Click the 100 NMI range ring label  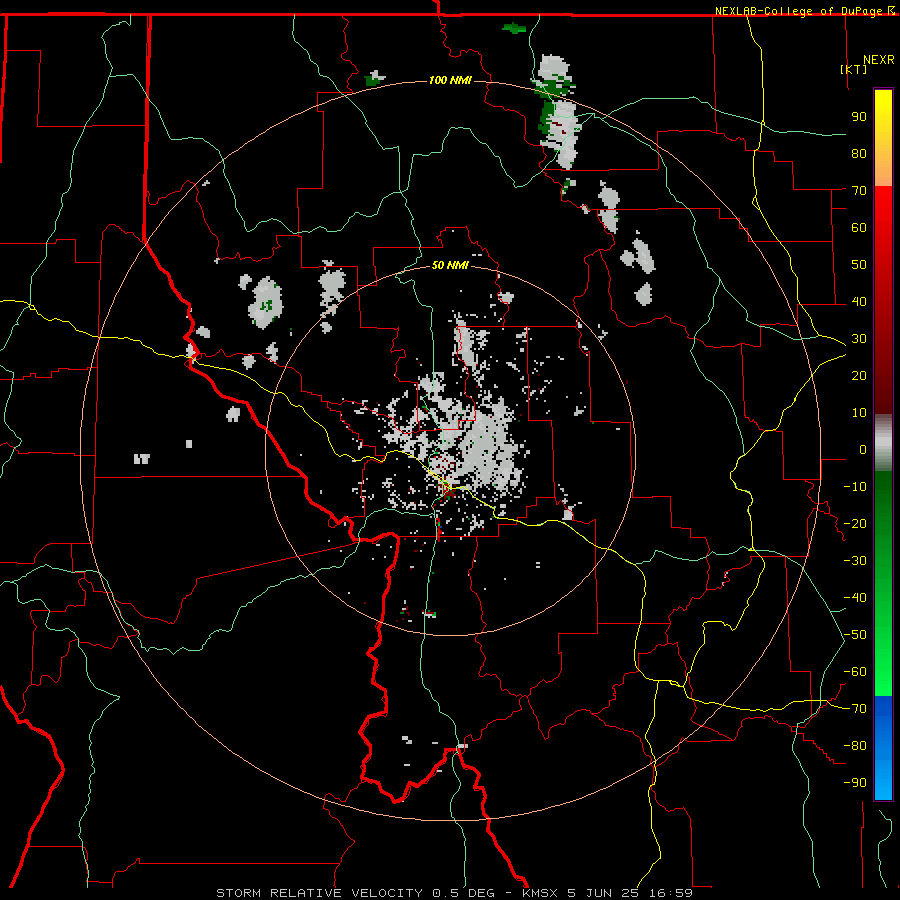[450, 80]
